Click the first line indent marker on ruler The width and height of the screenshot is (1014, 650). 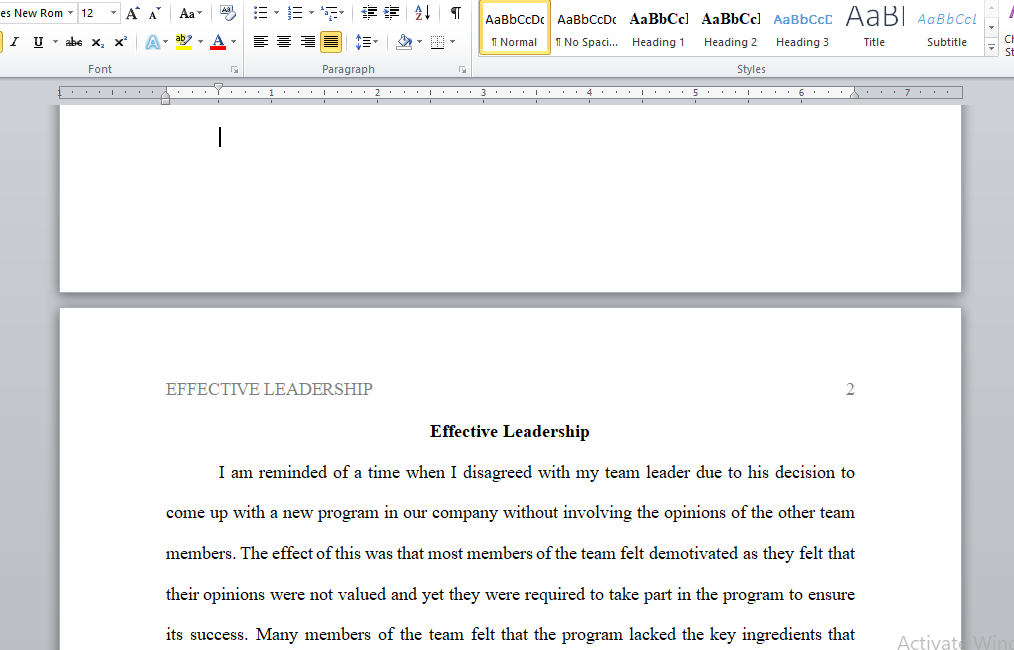(219, 87)
